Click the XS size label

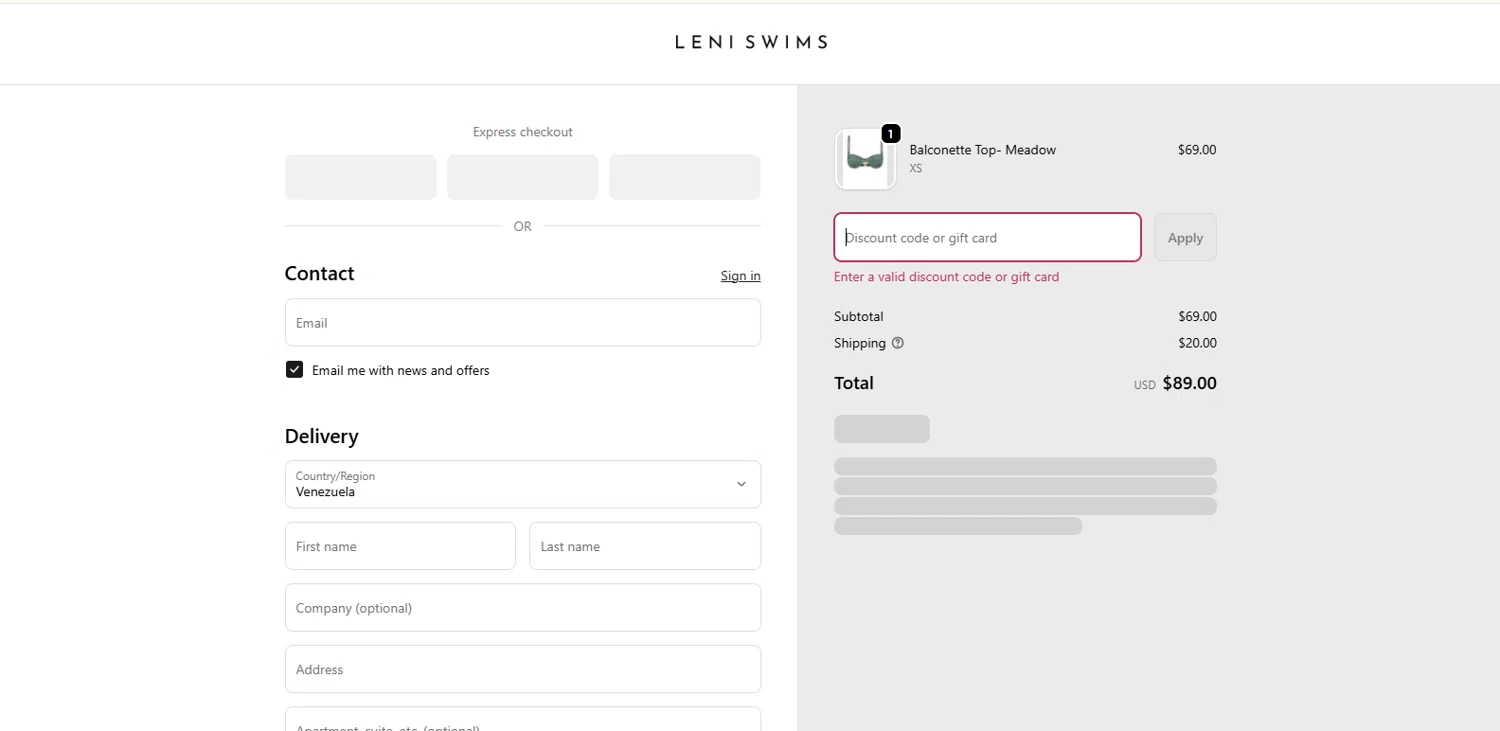point(916,169)
